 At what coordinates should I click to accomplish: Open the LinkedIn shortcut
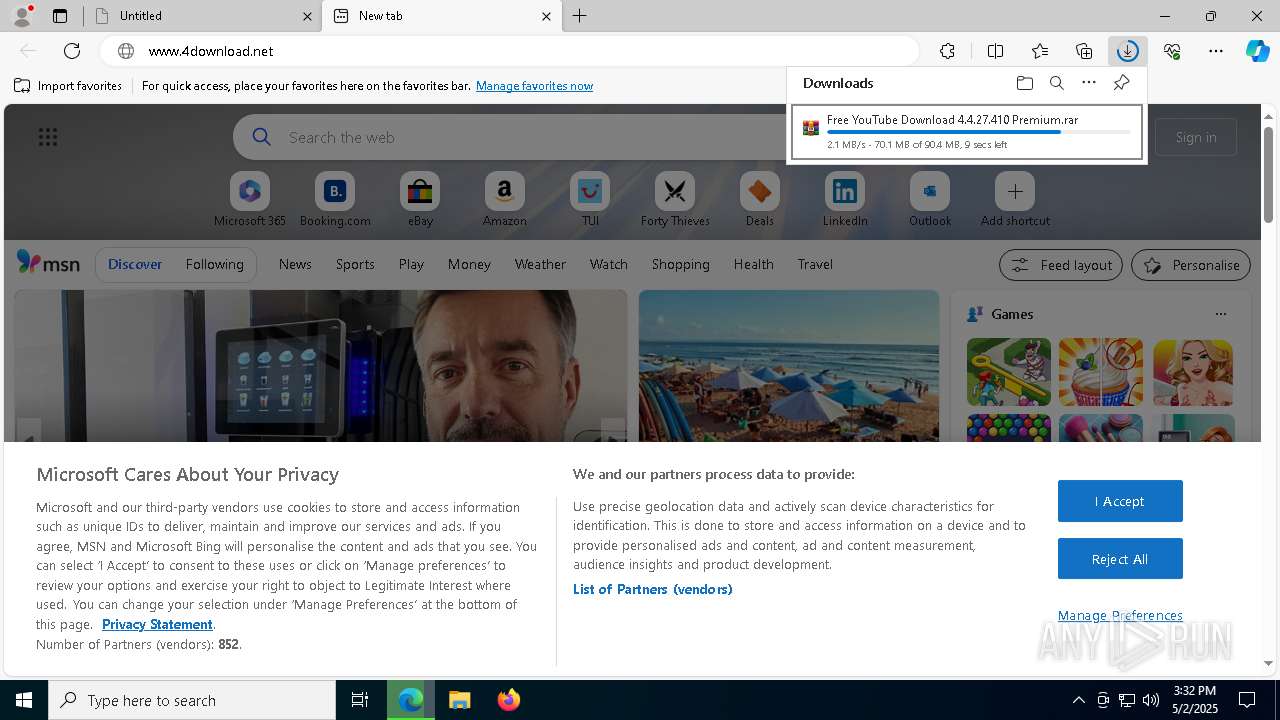pyautogui.click(x=845, y=200)
